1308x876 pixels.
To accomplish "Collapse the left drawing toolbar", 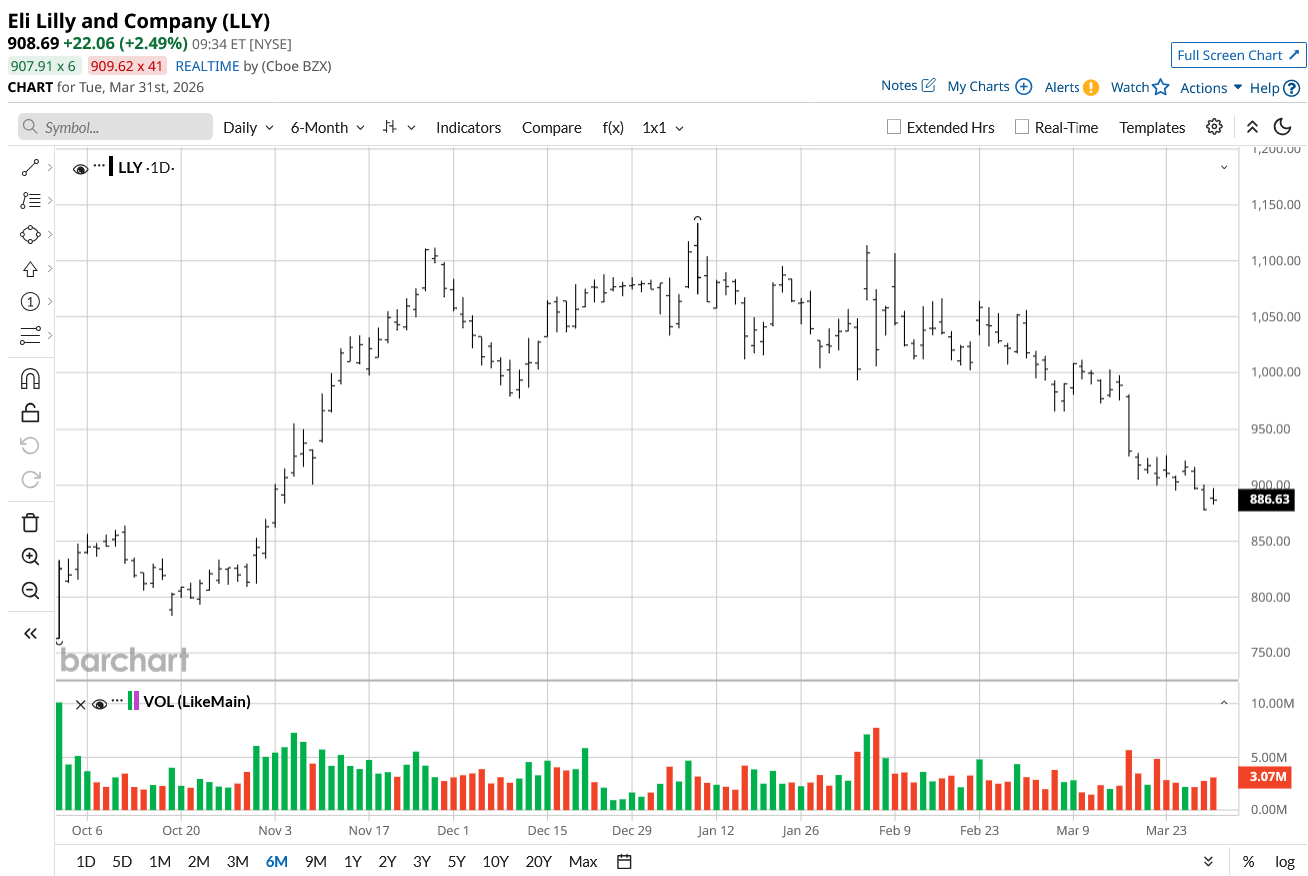I will [30, 633].
